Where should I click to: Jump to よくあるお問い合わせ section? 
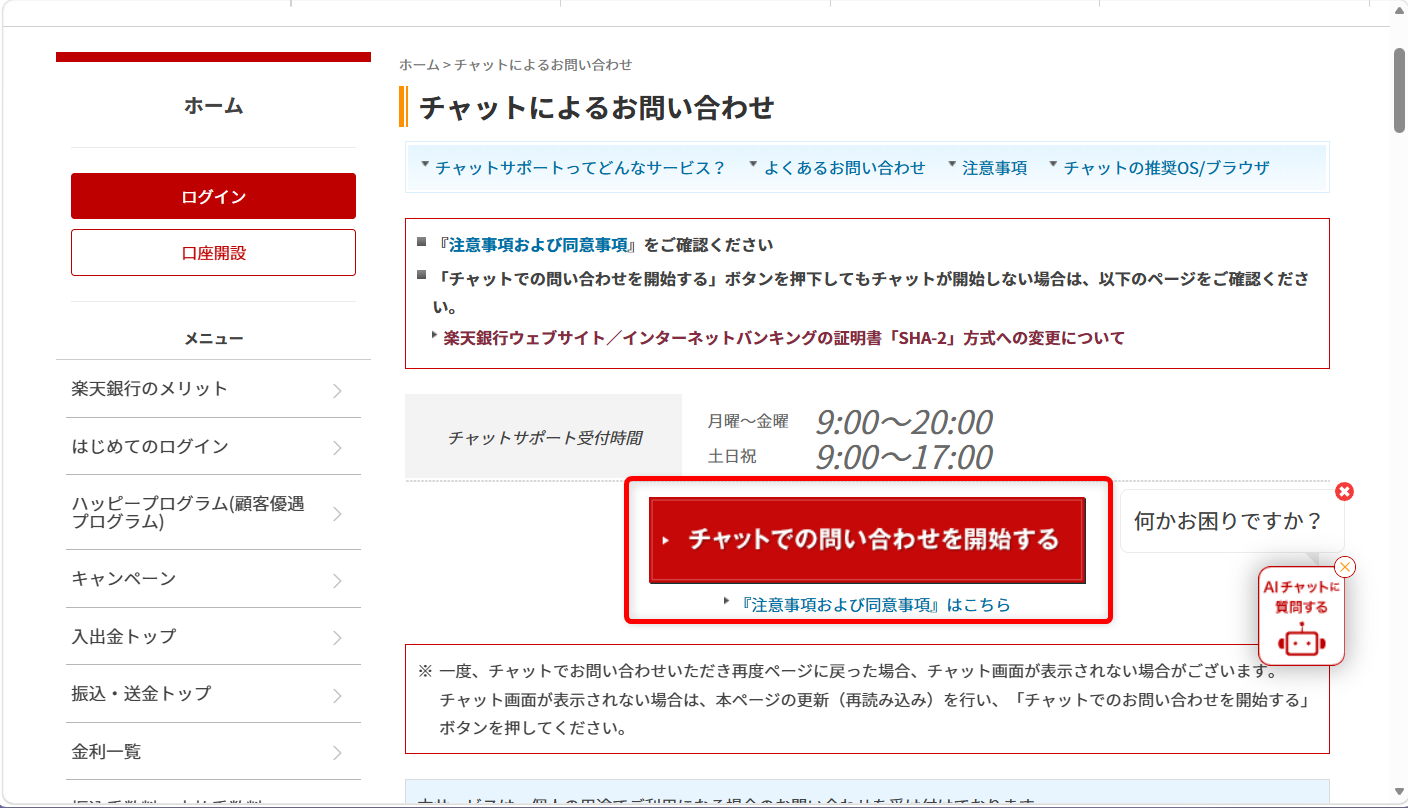click(845, 167)
